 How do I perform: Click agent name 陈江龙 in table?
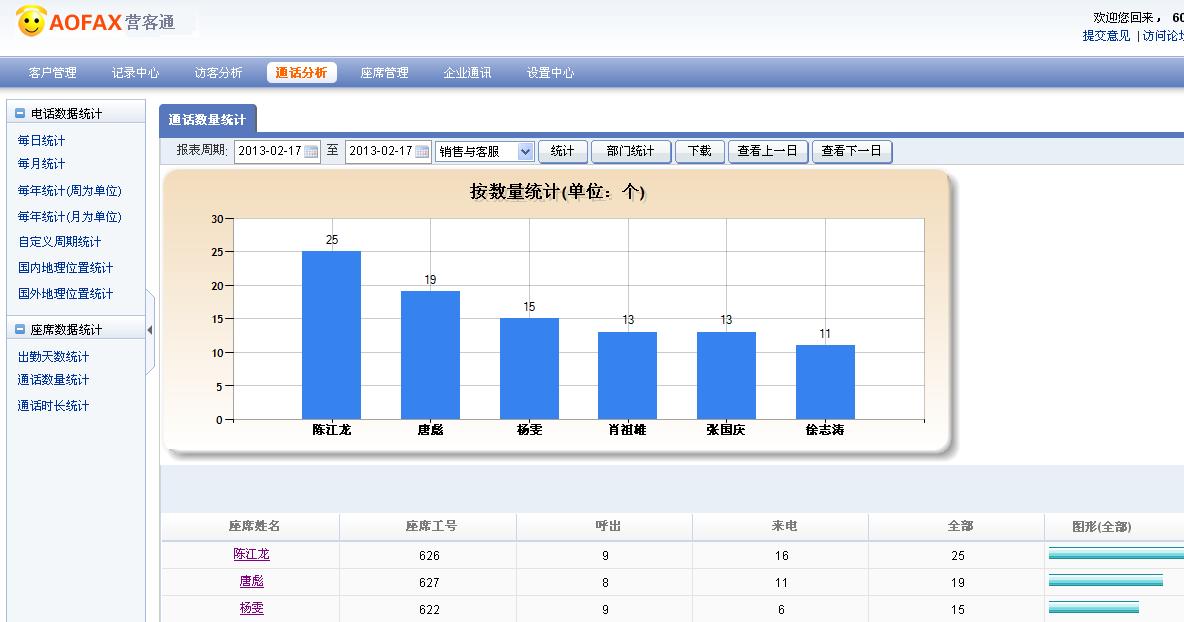click(251, 554)
